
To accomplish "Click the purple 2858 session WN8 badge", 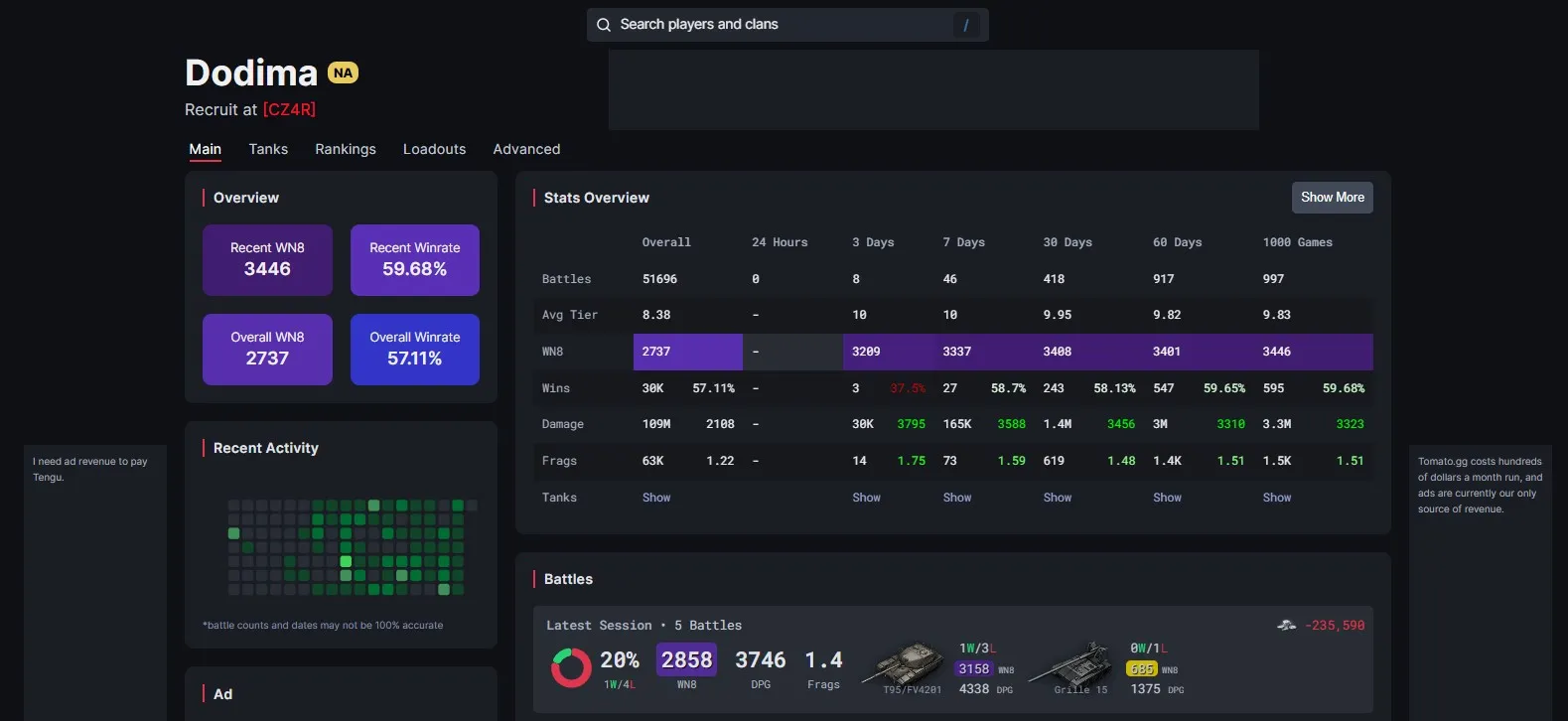I will 686,659.
